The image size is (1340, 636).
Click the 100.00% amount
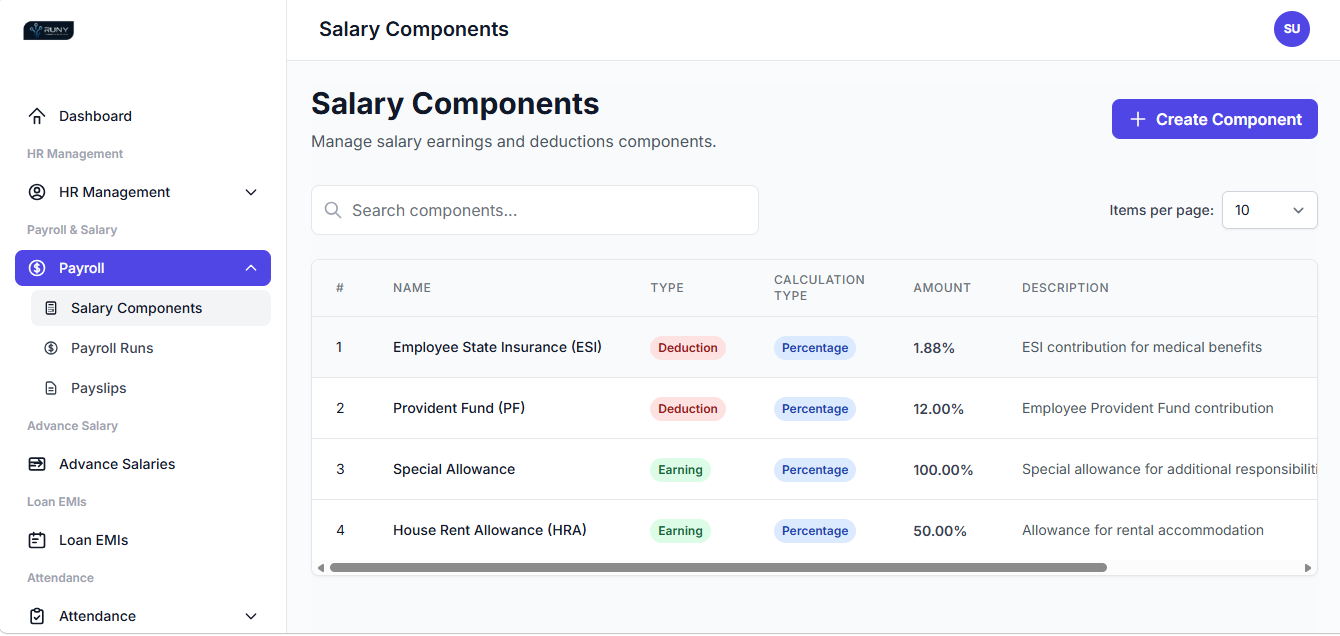[x=943, y=470]
